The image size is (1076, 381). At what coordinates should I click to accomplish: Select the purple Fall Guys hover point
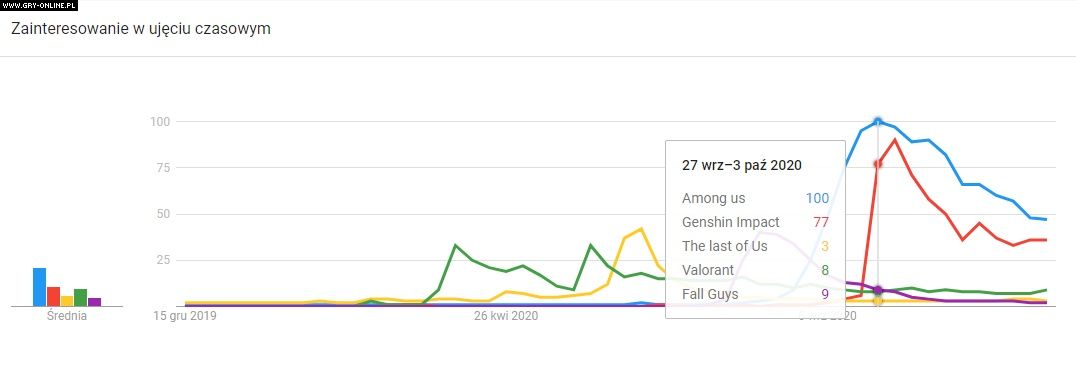(x=878, y=290)
